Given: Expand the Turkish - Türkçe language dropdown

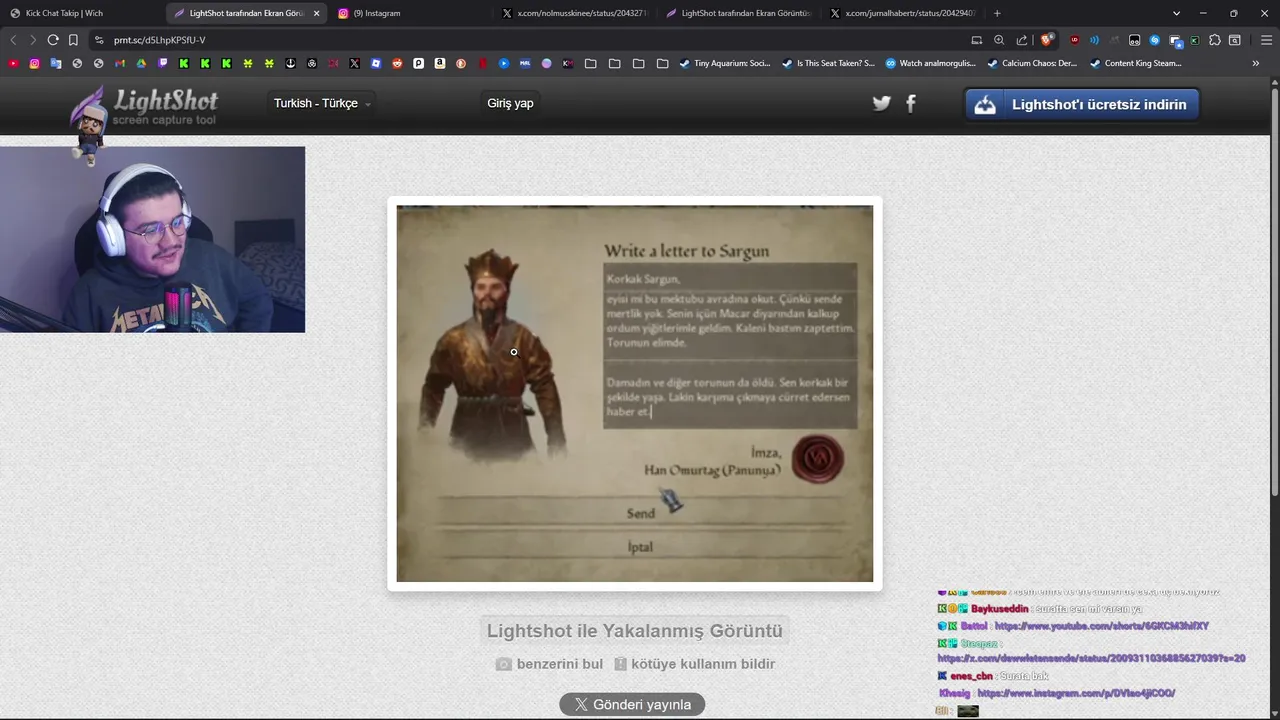Looking at the screenshot, I should point(322,103).
